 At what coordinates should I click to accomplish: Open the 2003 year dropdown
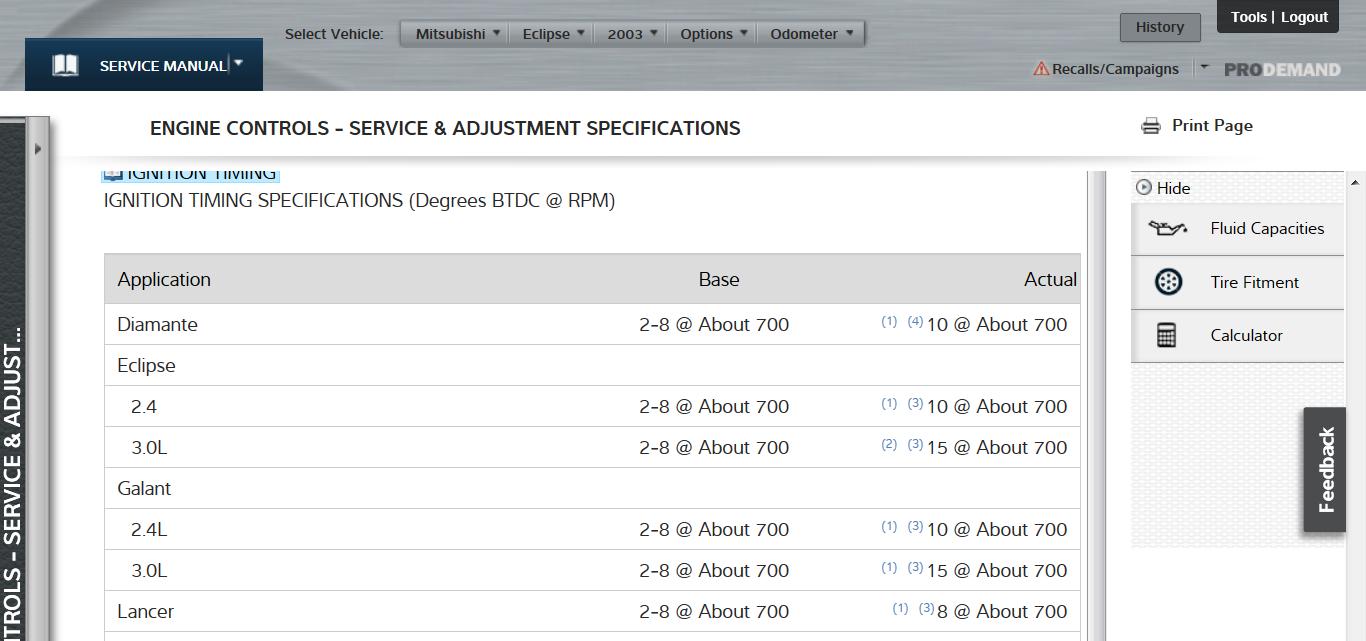[632, 34]
